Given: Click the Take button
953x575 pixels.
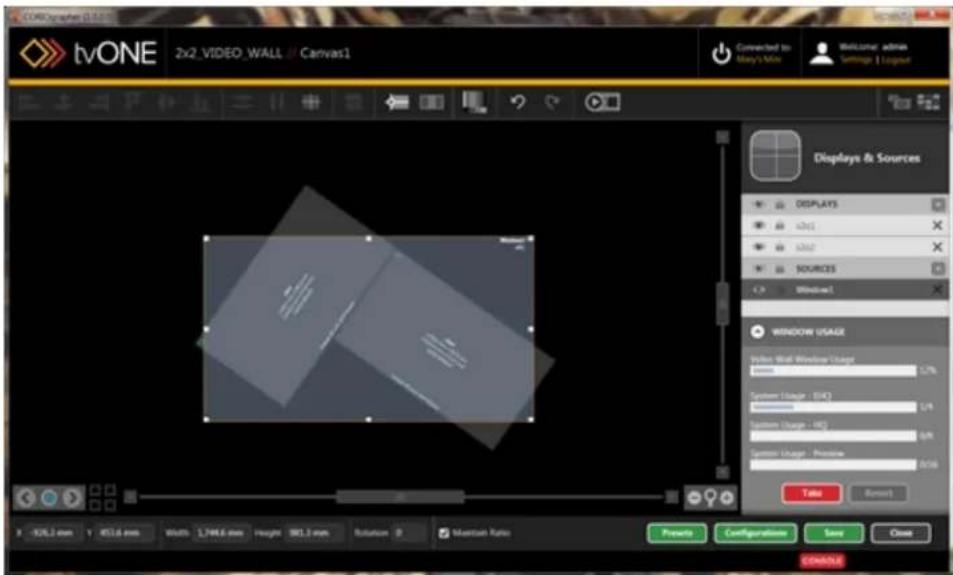Looking at the screenshot, I should click(x=811, y=493).
